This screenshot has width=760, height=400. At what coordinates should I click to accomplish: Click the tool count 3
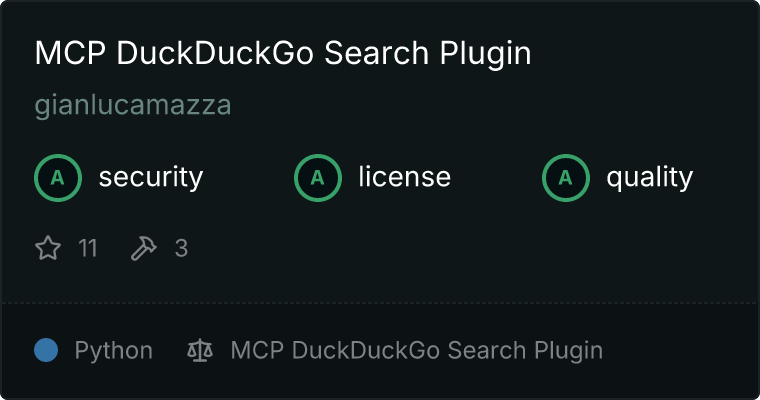(x=181, y=248)
